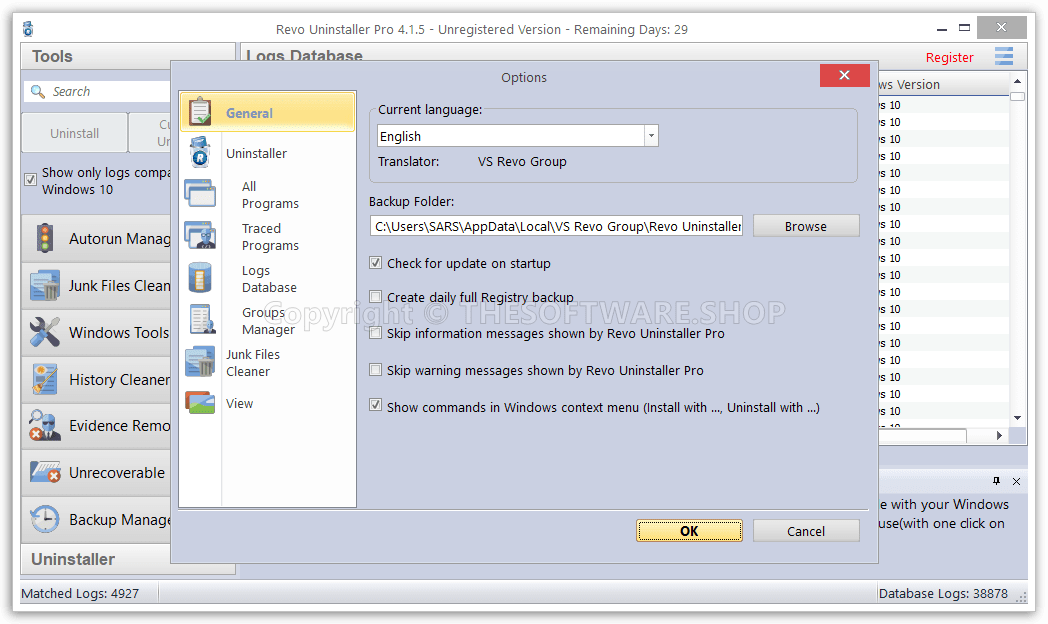1048x624 pixels.
Task: Click the Junk Files Cleaner tool icon
Action: pos(45,285)
